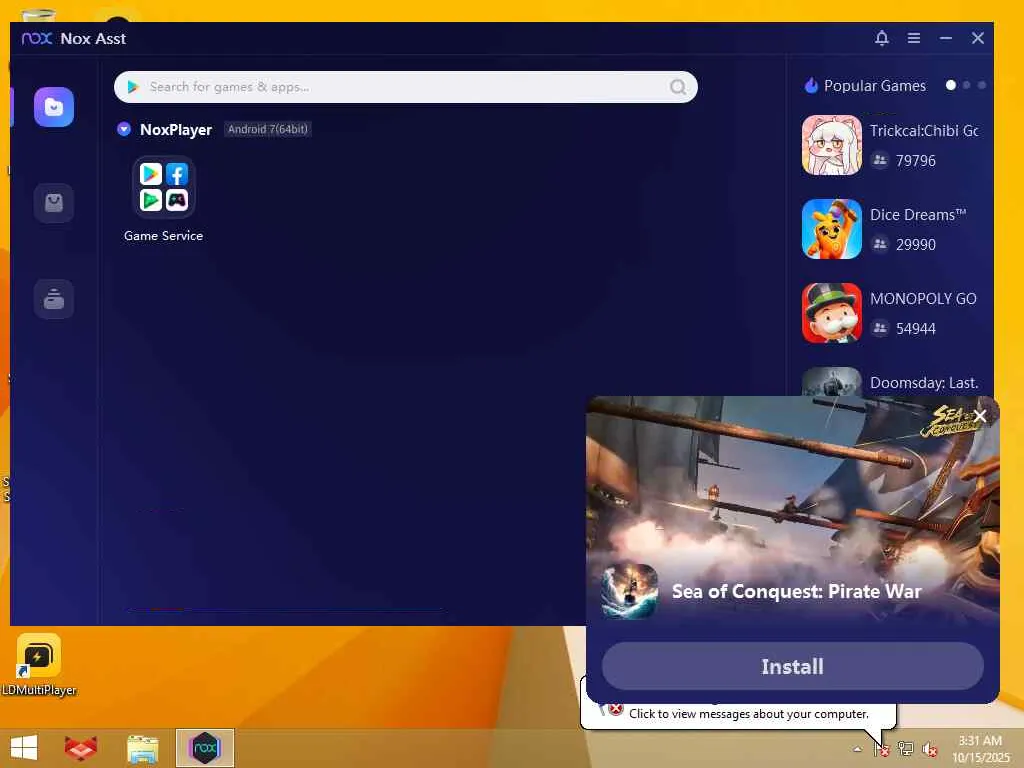Click the 79796 player count

(x=916, y=161)
